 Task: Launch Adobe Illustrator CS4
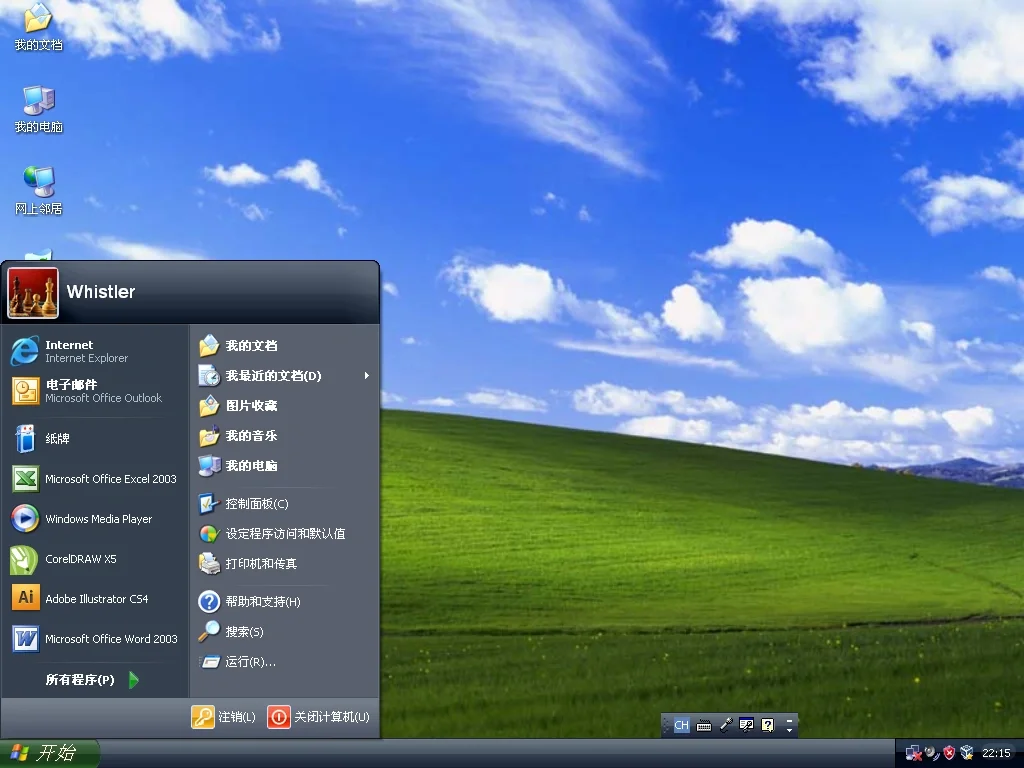pyautogui.click(x=90, y=599)
